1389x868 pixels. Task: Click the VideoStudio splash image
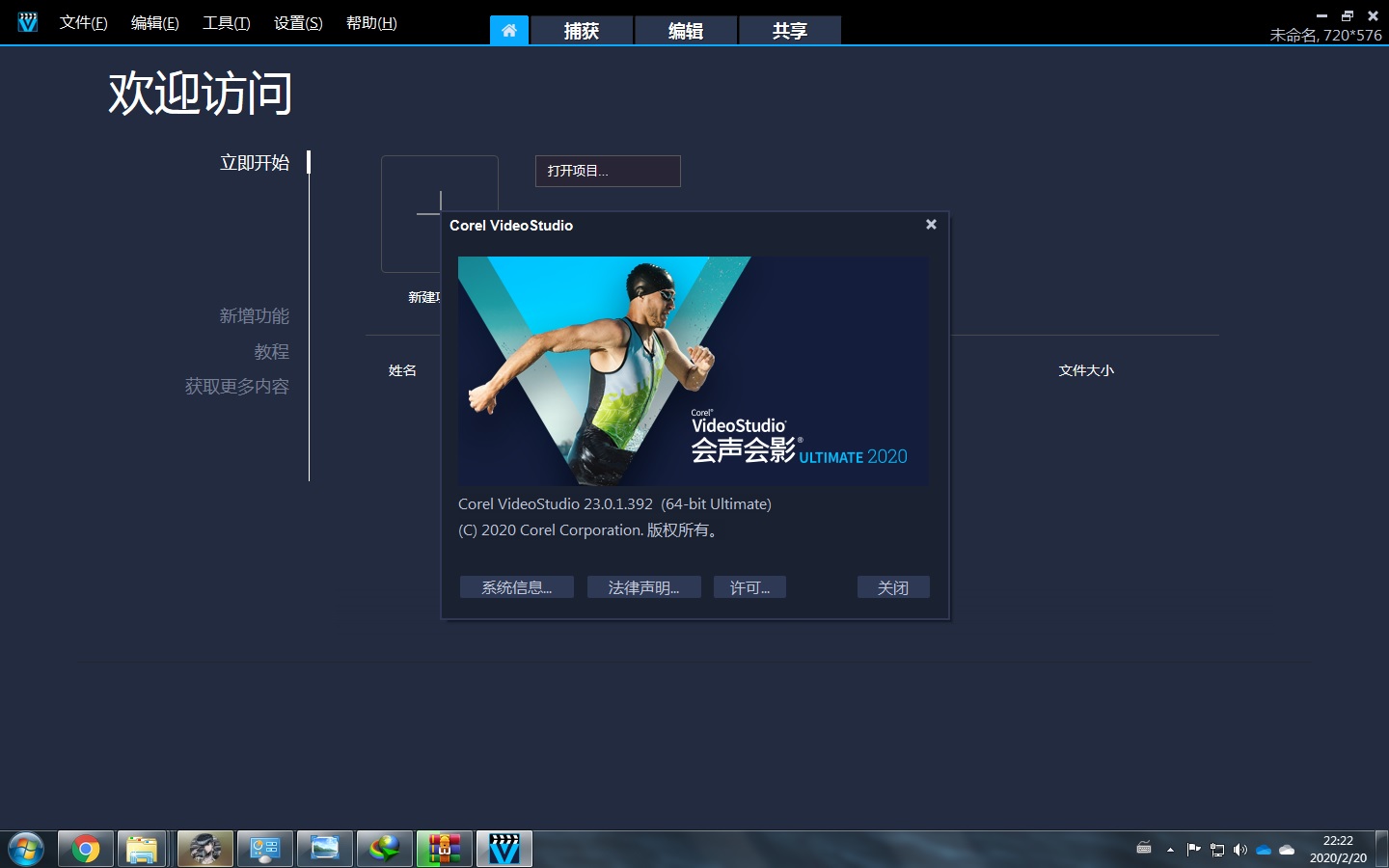point(694,370)
